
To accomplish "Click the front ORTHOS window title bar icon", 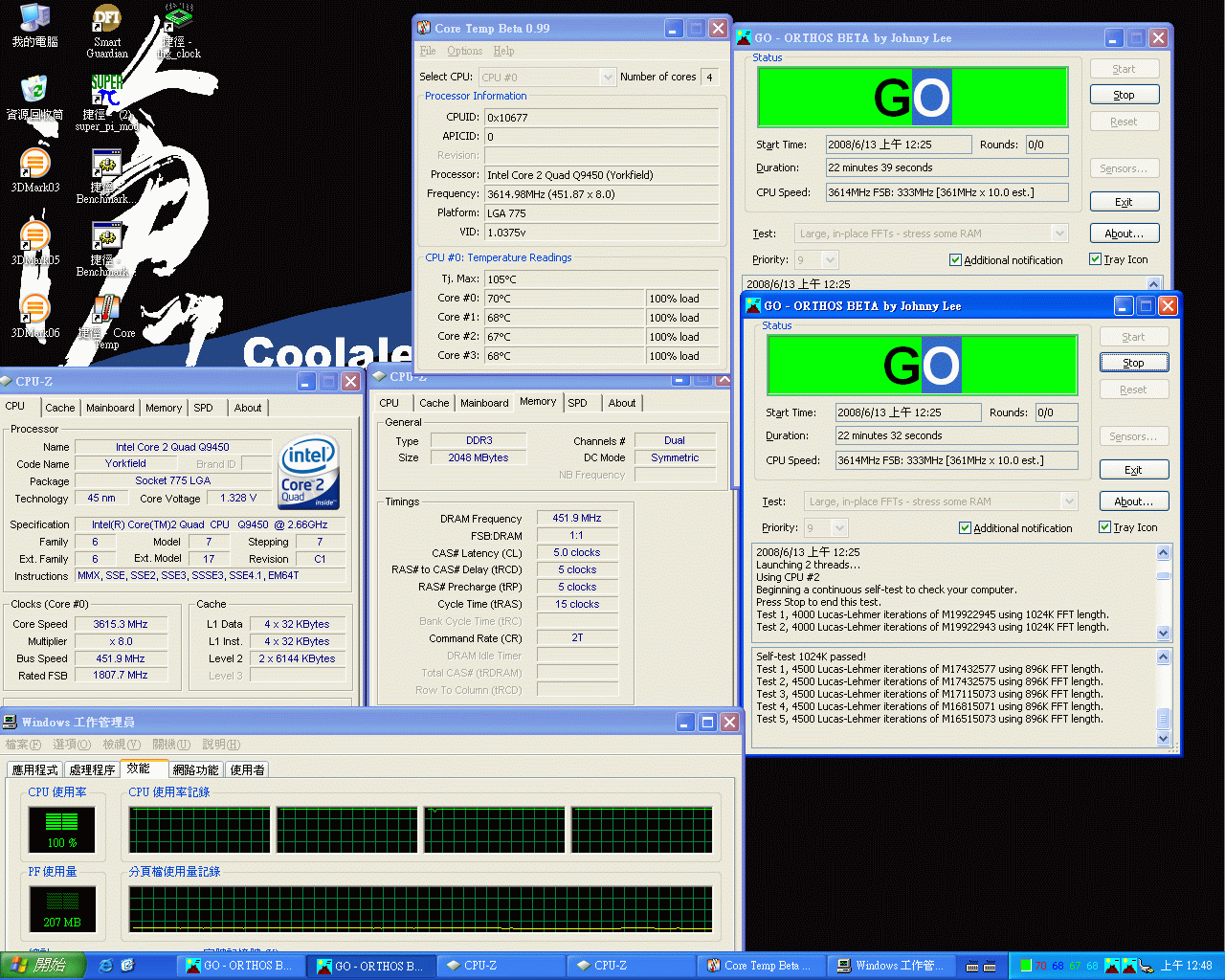I will [753, 305].
